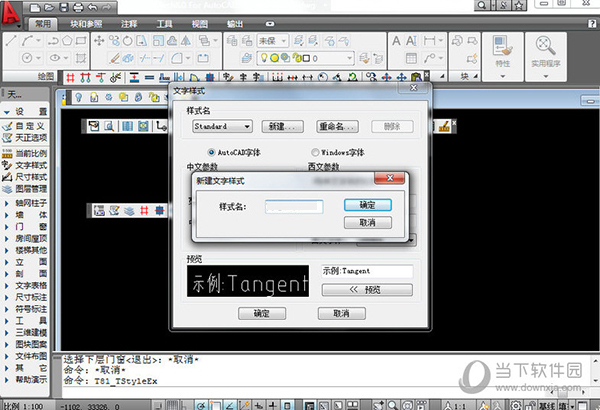The width and height of the screenshot is (600, 410).
Task: Select the Multiline Text 'A' tool
Action: 396,41
